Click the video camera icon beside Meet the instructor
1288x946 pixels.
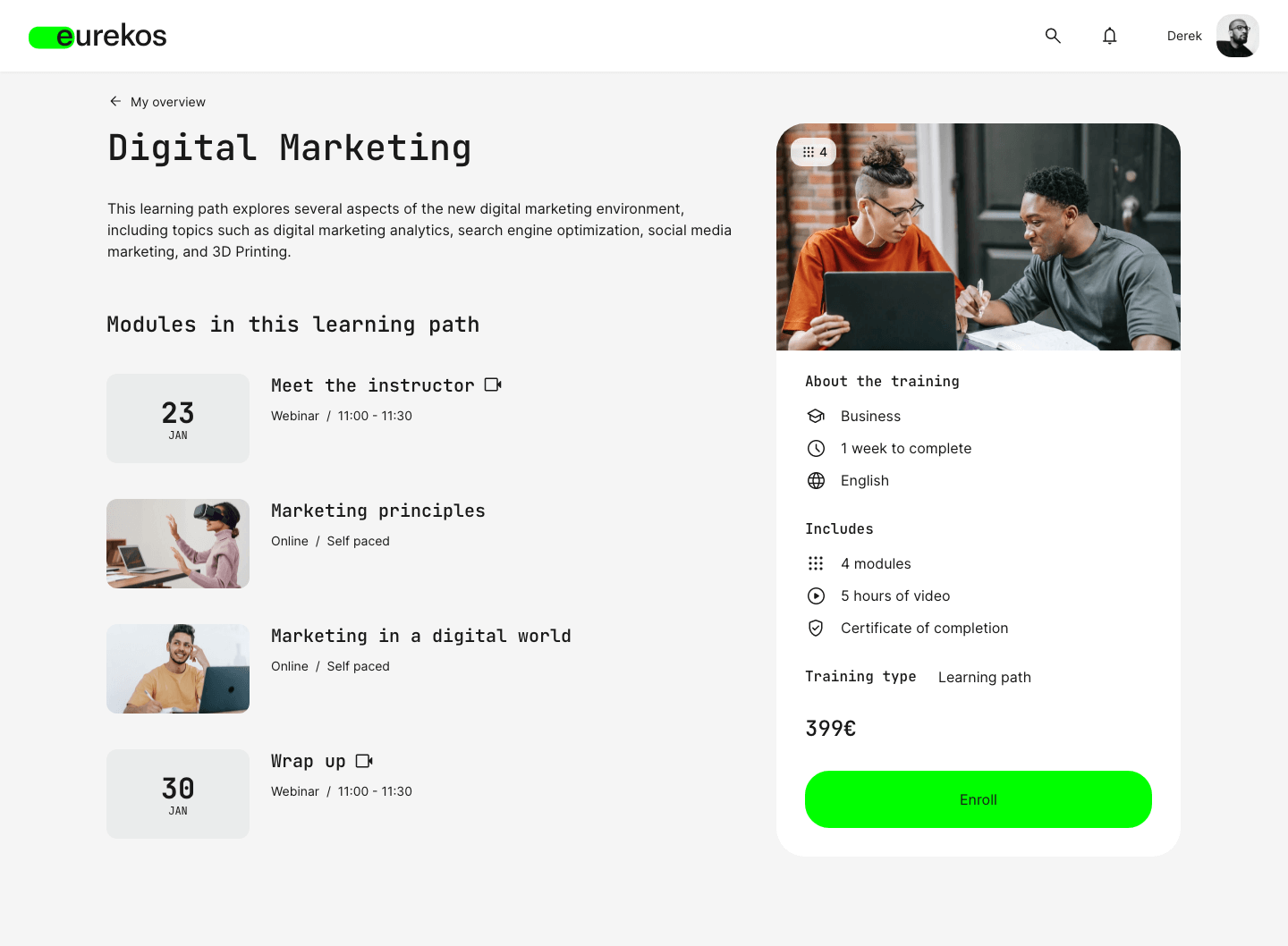(x=492, y=384)
